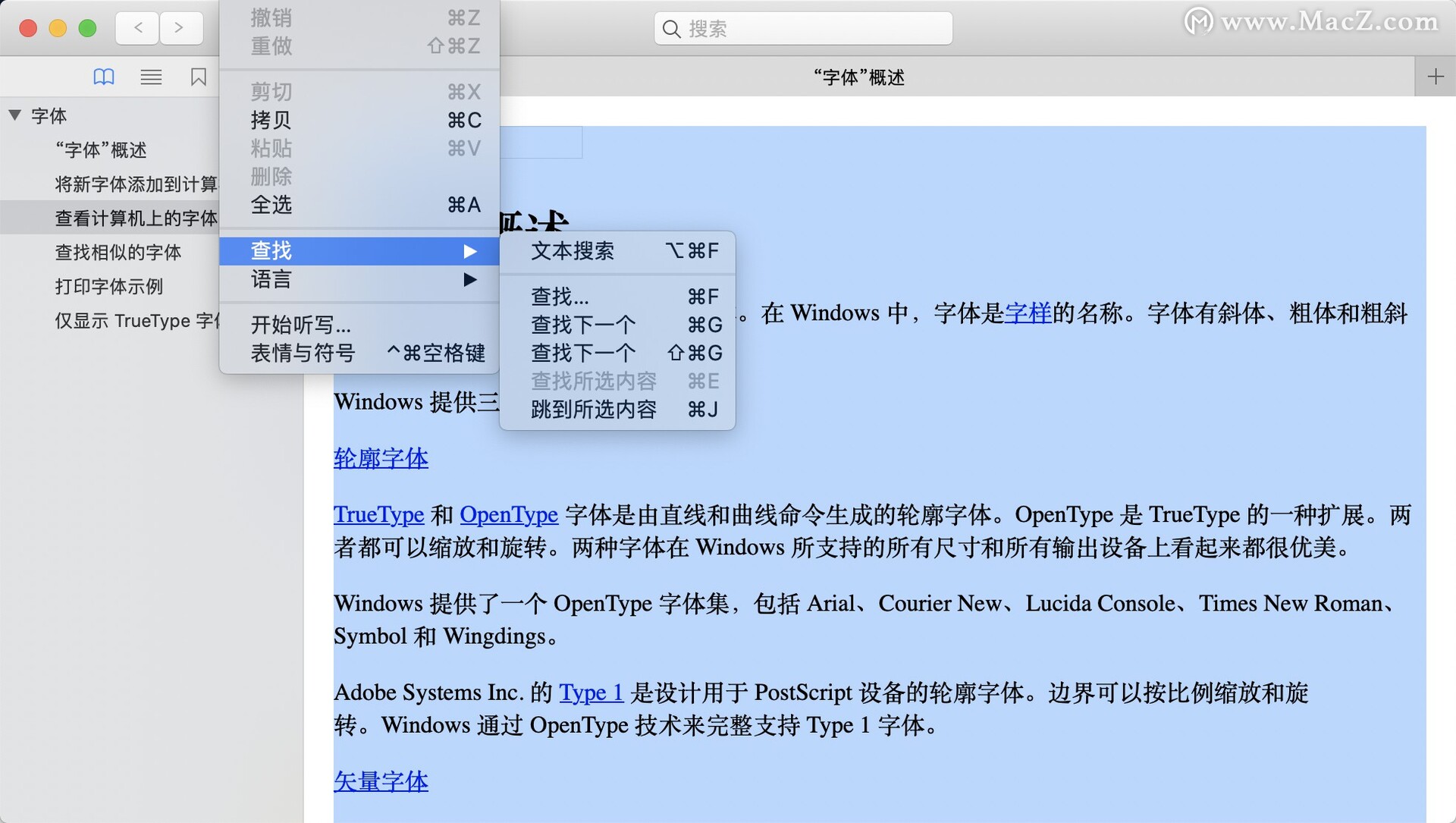Click the yellow minimize window button
The width and height of the screenshot is (1456, 823).
[58, 28]
